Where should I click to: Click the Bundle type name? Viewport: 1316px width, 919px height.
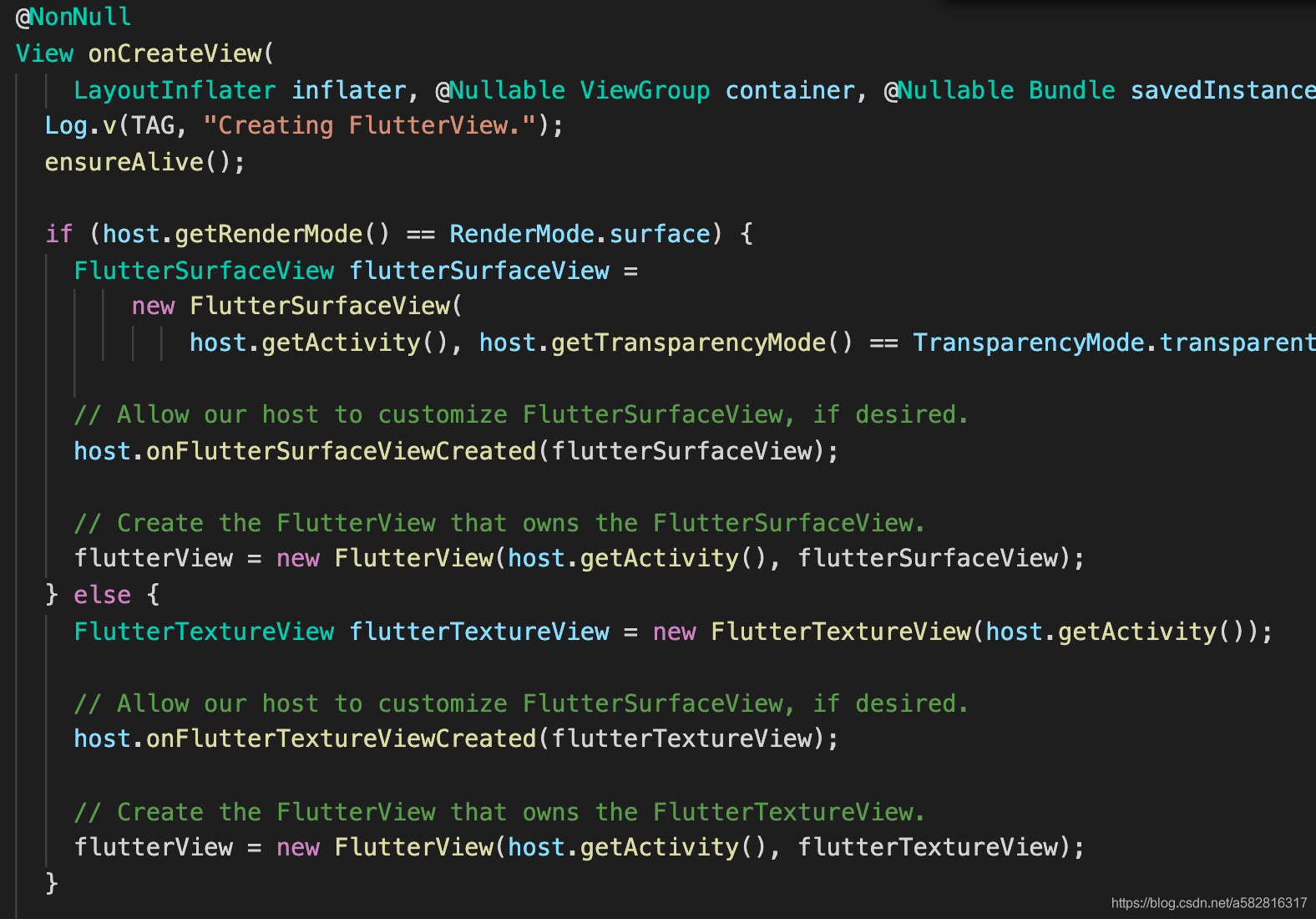[x=1072, y=90]
